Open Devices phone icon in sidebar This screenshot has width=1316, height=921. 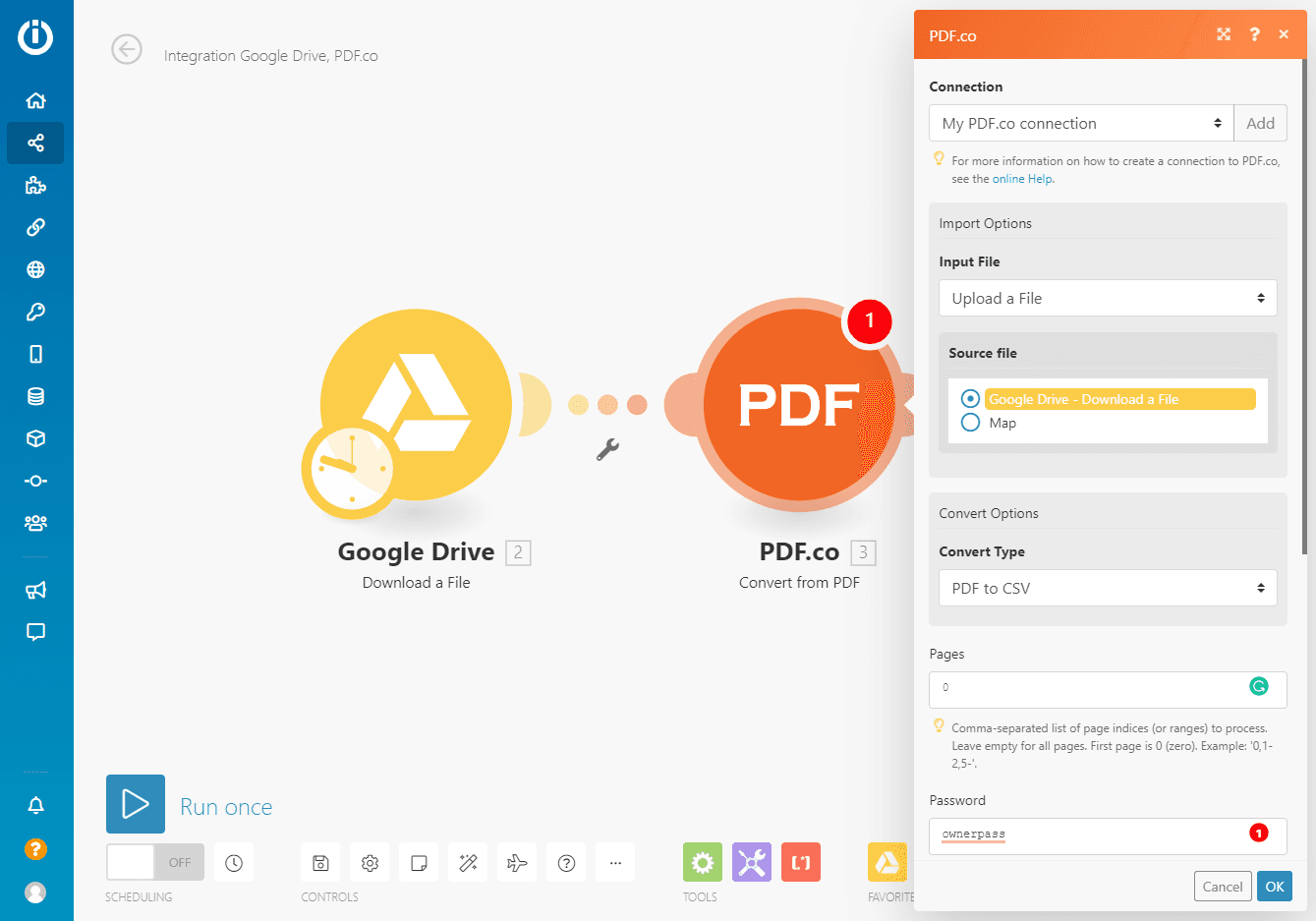35,354
